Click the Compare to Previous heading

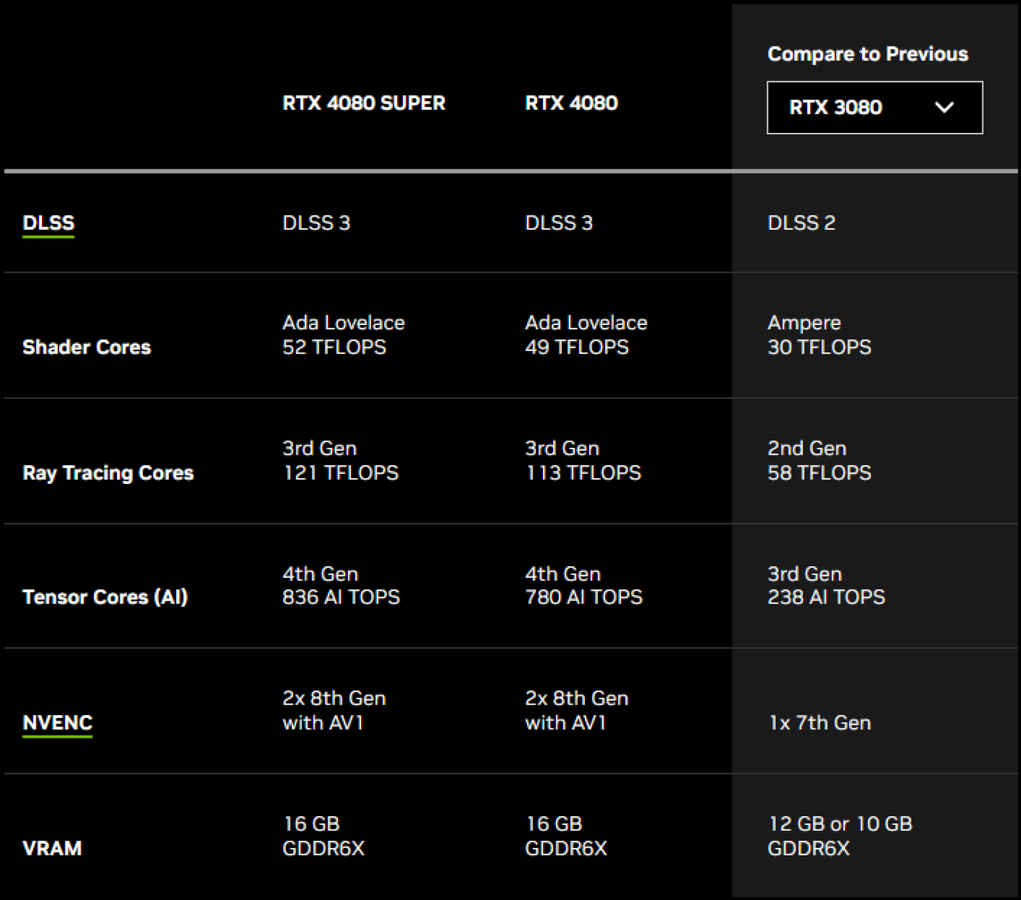pos(868,54)
